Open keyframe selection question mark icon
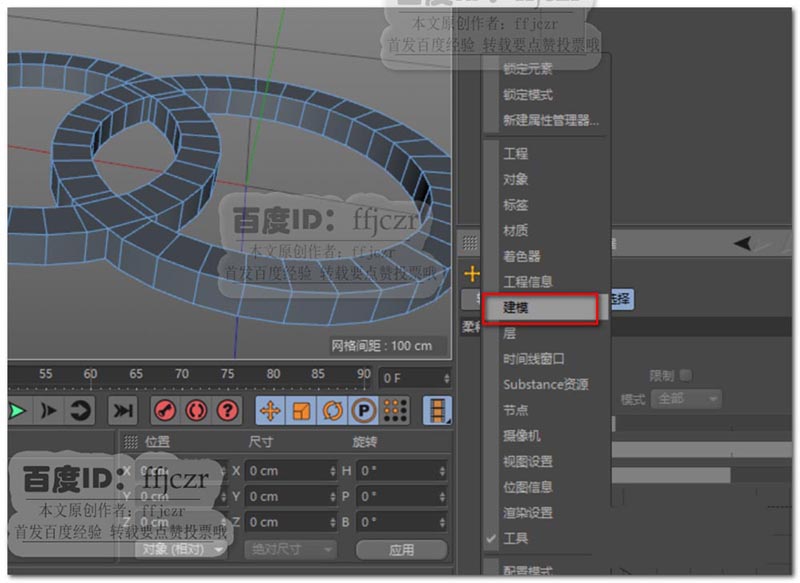 (228, 411)
